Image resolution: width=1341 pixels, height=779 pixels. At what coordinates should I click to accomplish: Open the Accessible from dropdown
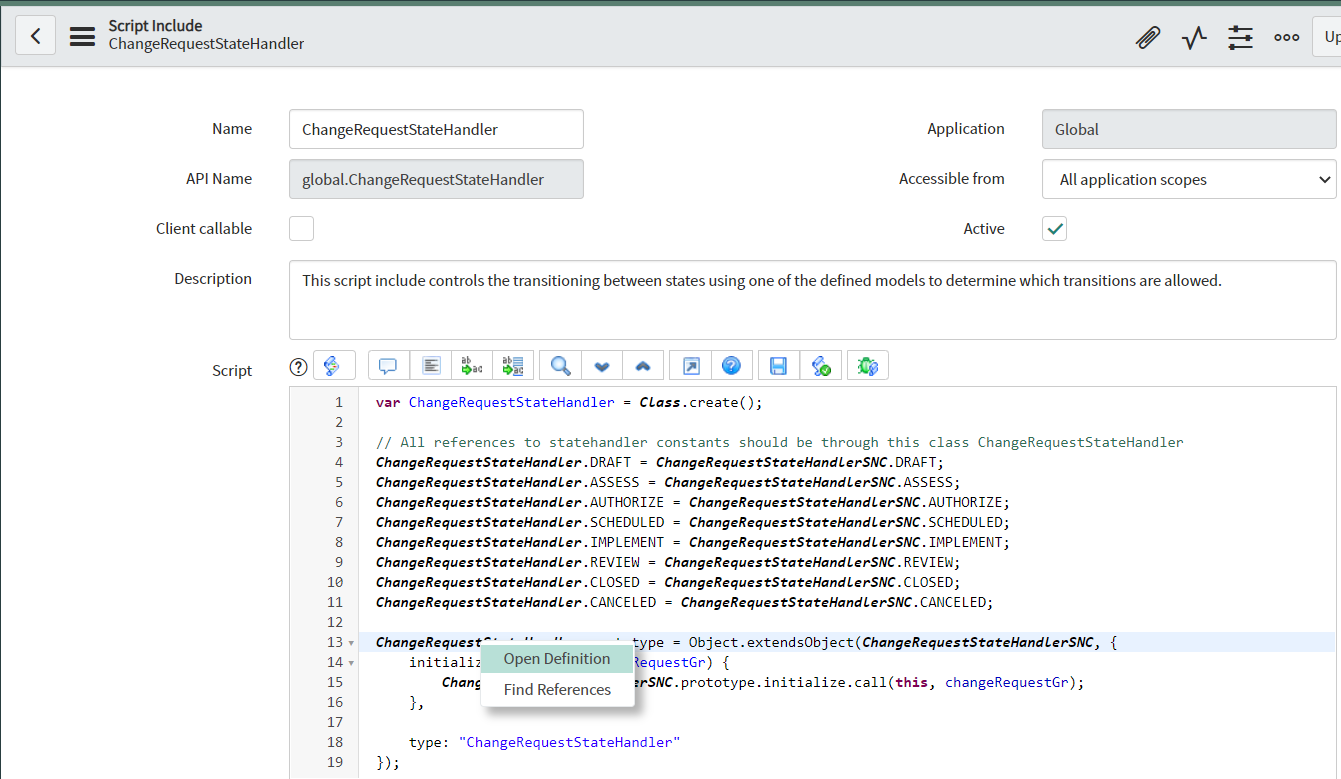point(1189,179)
